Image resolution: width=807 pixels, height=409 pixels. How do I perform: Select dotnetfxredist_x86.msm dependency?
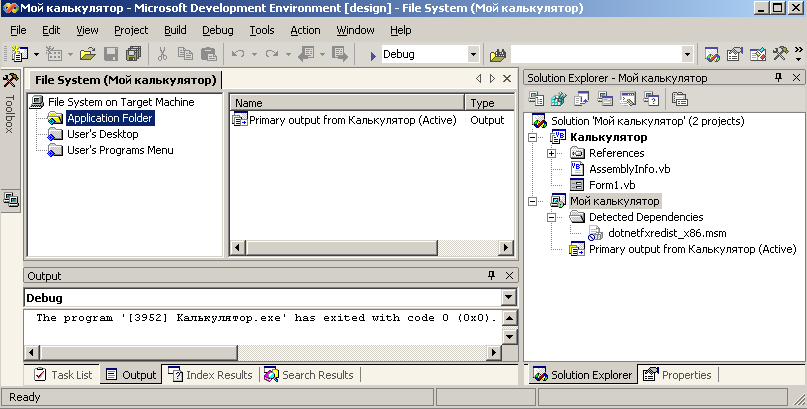pyautogui.click(x=667, y=233)
